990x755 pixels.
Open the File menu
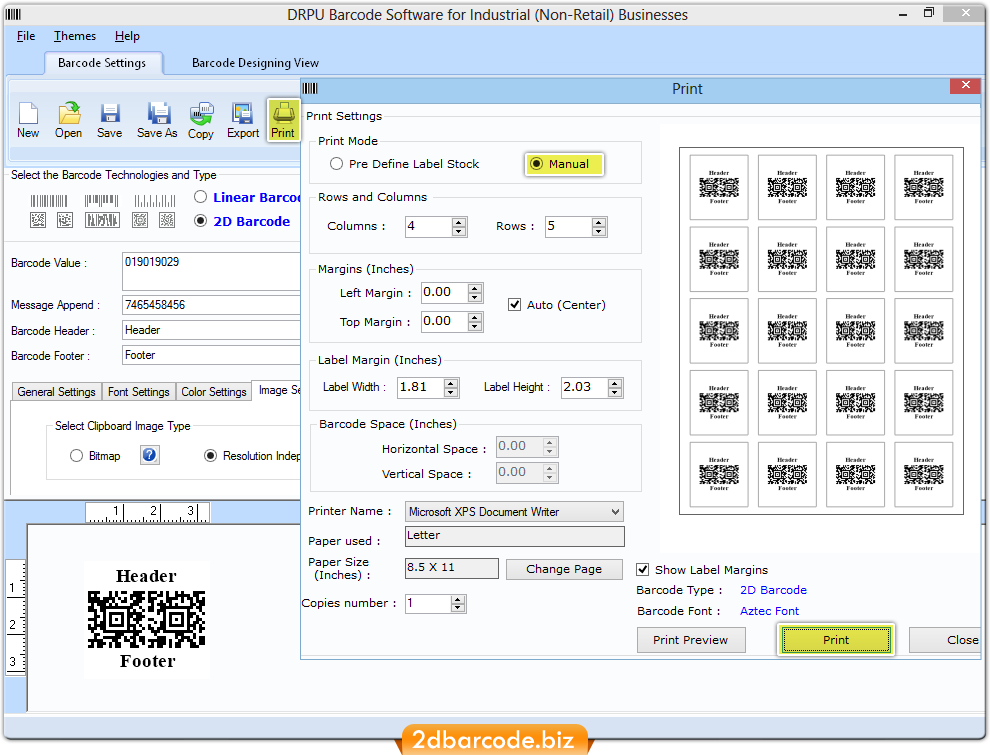click(x=26, y=36)
